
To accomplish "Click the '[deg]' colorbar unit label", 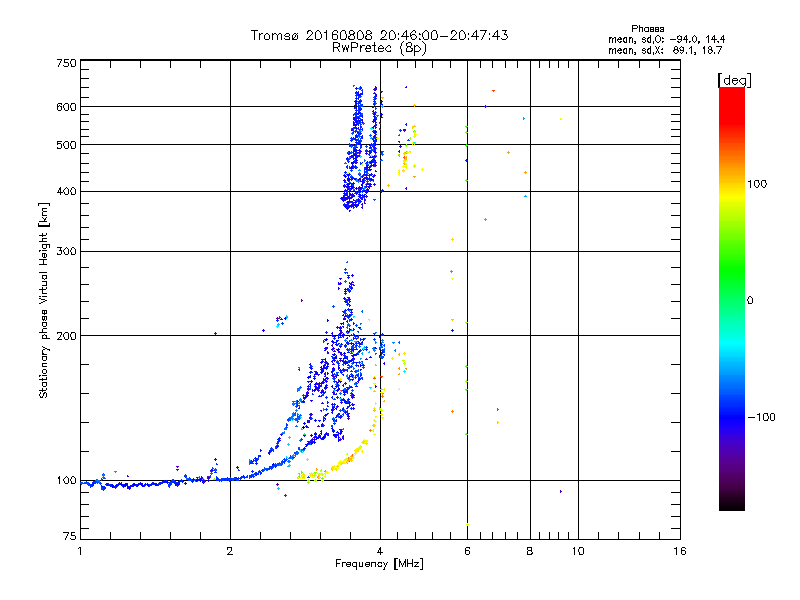I will click(x=734, y=80).
